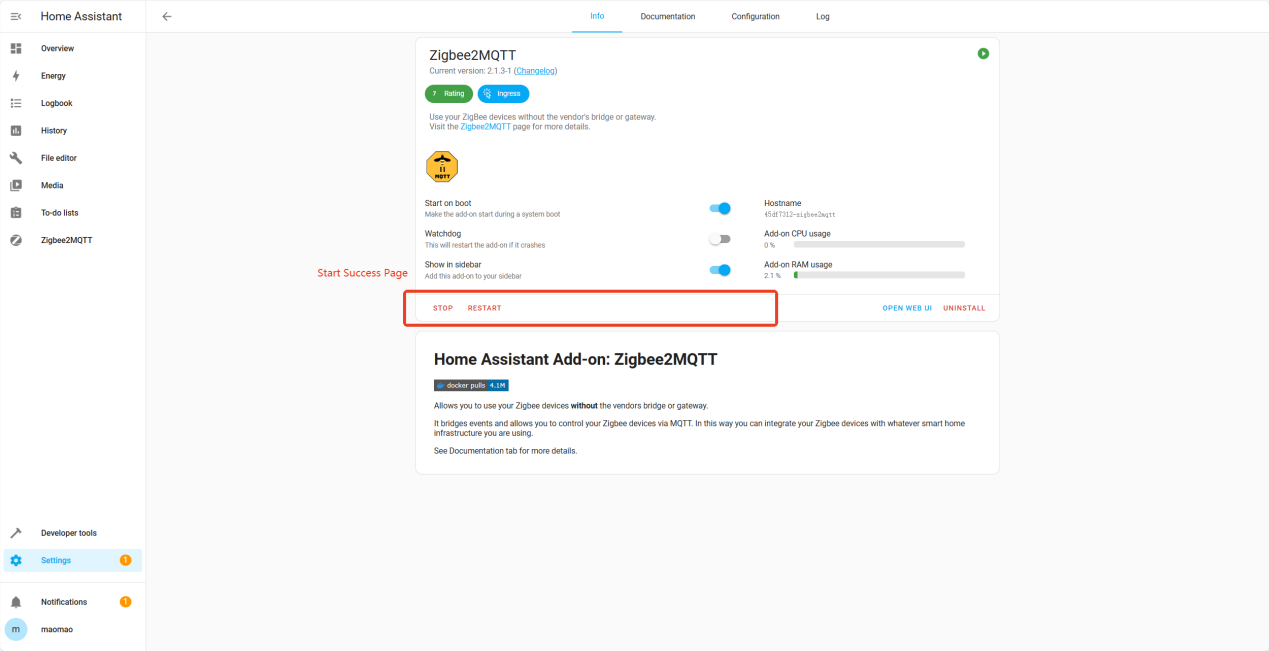Open File editor wrench icon
The height and width of the screenshot is (651, 1269).
(x=16, y=158)
